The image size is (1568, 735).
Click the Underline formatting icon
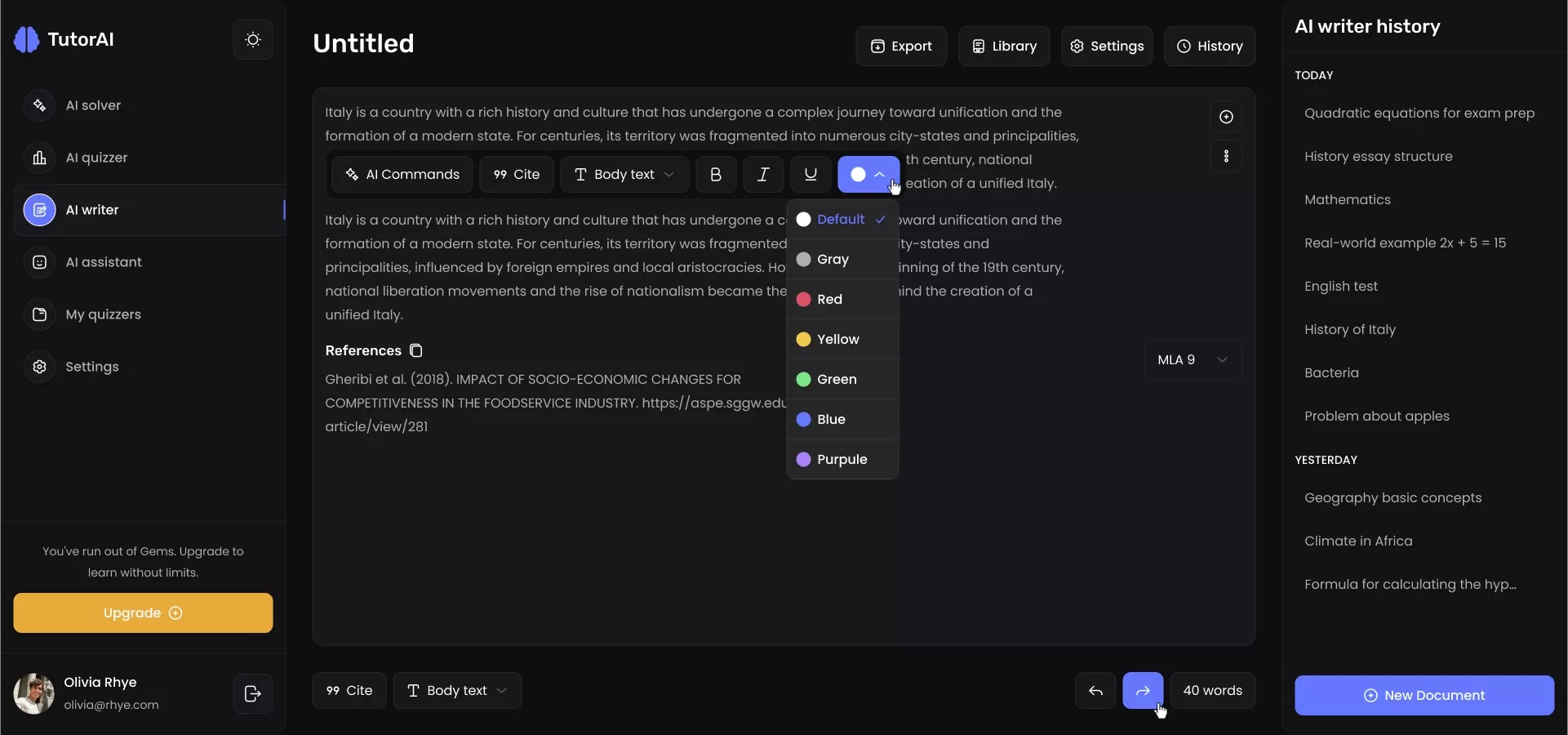[x=811, y=175]
